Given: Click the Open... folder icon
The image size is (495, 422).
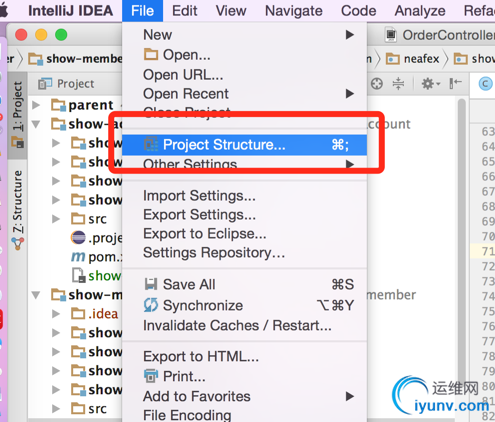Looking at the screenshot, I should click(x=151, y=54).
